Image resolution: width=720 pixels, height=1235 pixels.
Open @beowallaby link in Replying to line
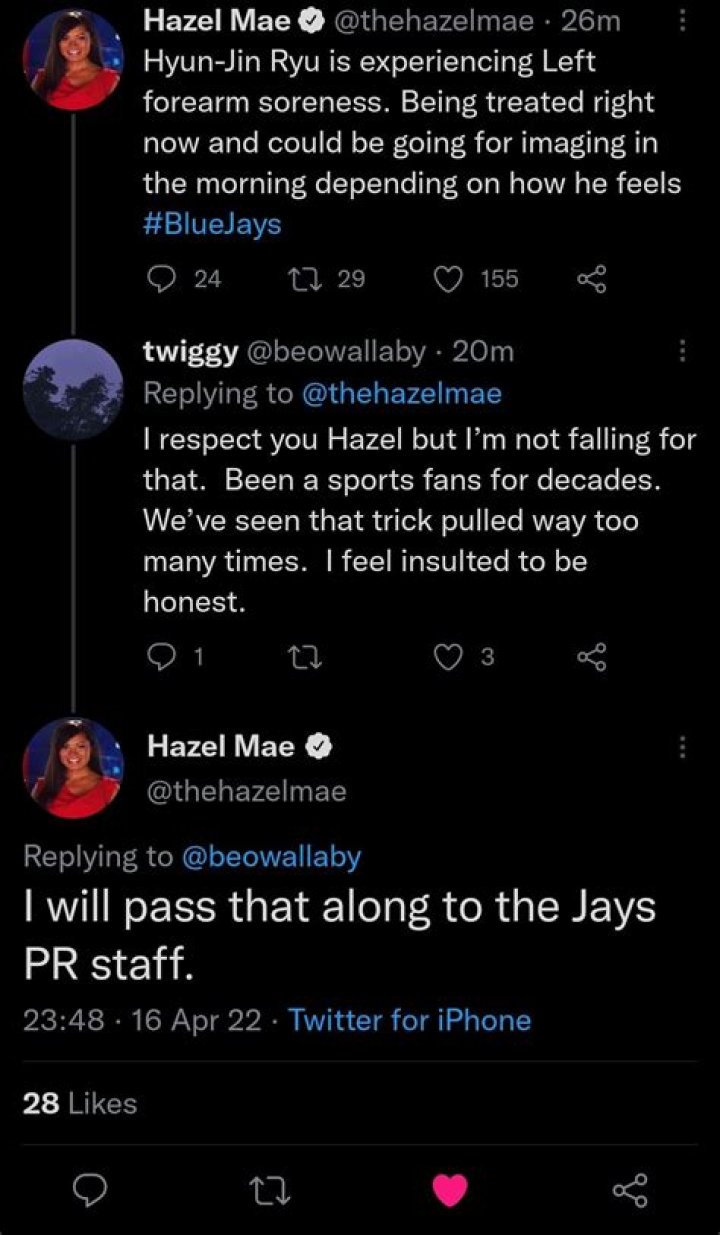click(x=270, y=857)
